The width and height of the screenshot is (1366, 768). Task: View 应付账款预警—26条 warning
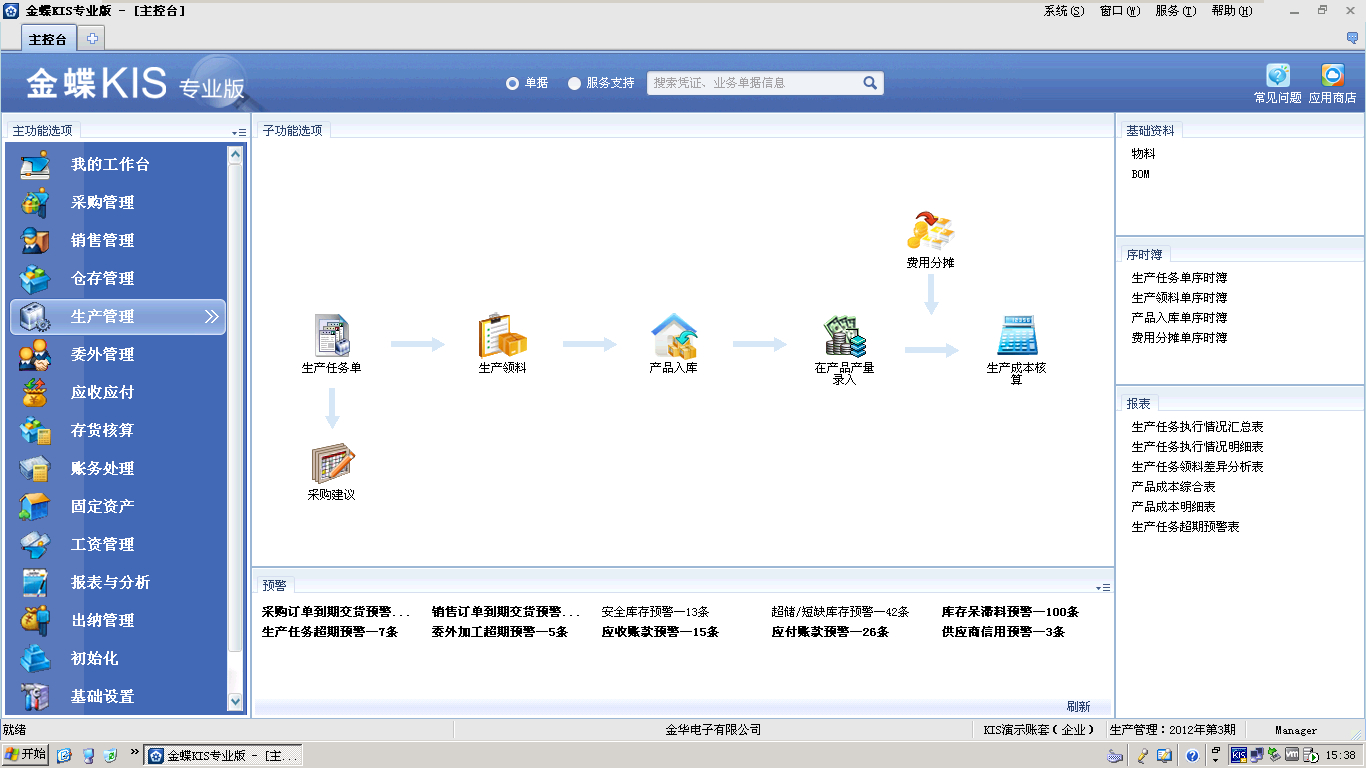click(830, 632)
